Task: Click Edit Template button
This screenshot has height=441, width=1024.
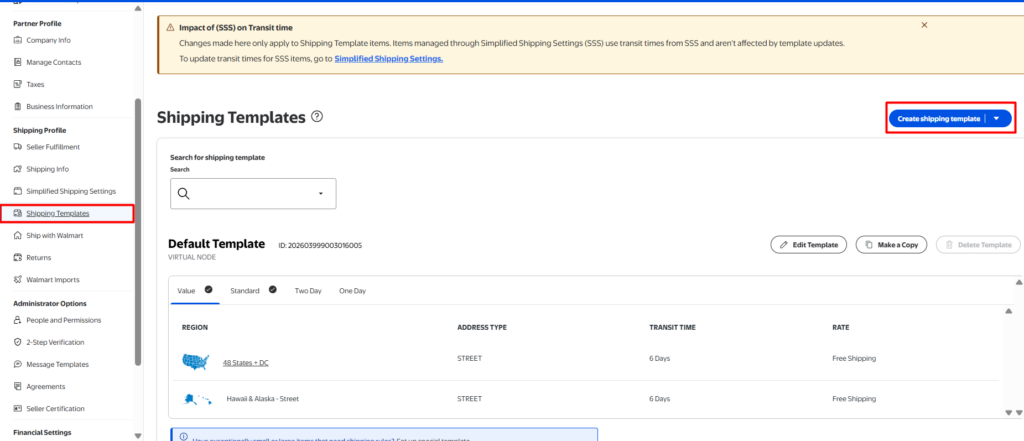Action: 808,245
